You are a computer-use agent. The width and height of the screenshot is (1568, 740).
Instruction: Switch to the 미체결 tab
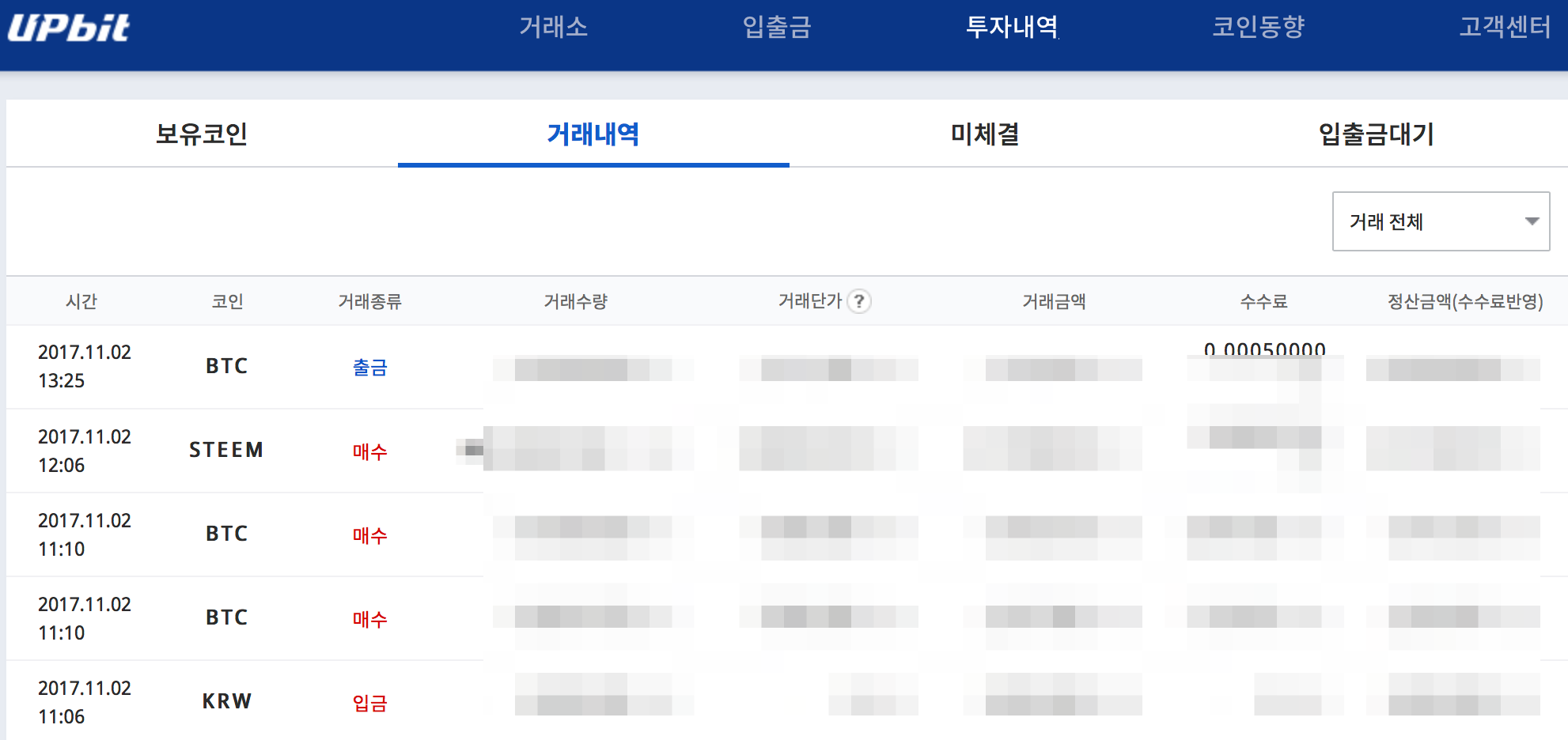click(x=985, y=134)
